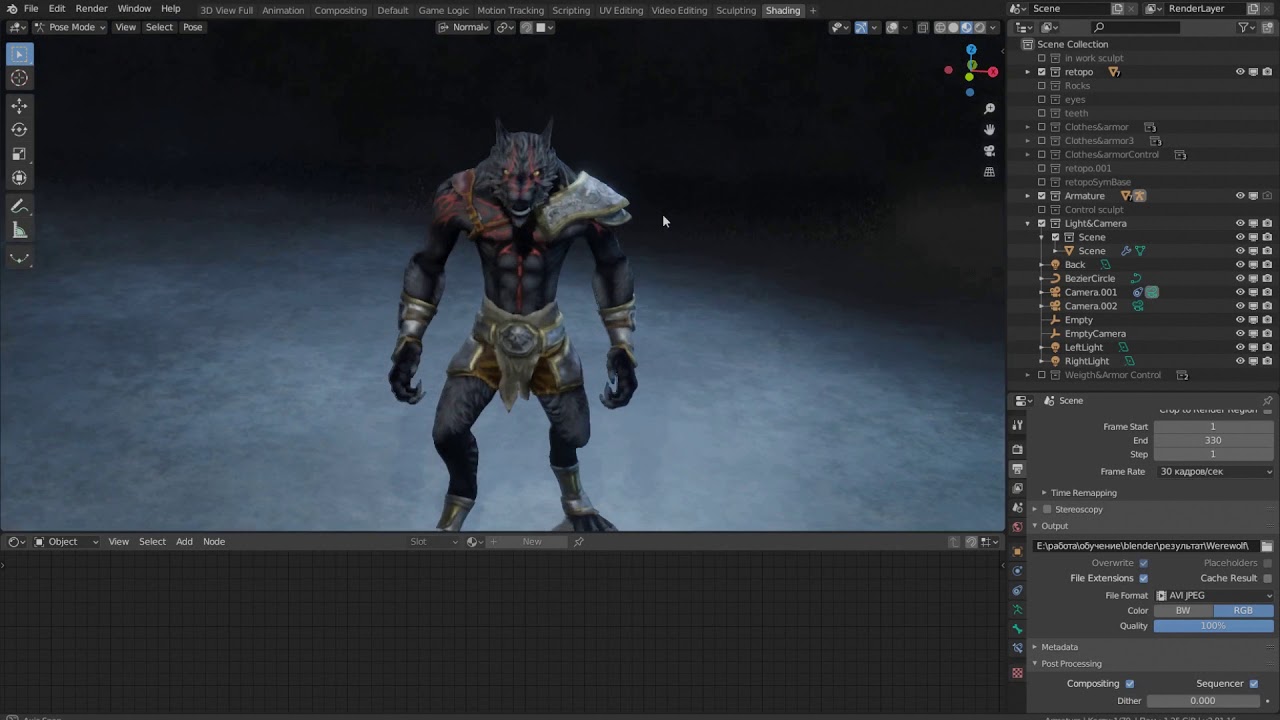
Task: Create new collection in outliner
Action: point(1268,27)
